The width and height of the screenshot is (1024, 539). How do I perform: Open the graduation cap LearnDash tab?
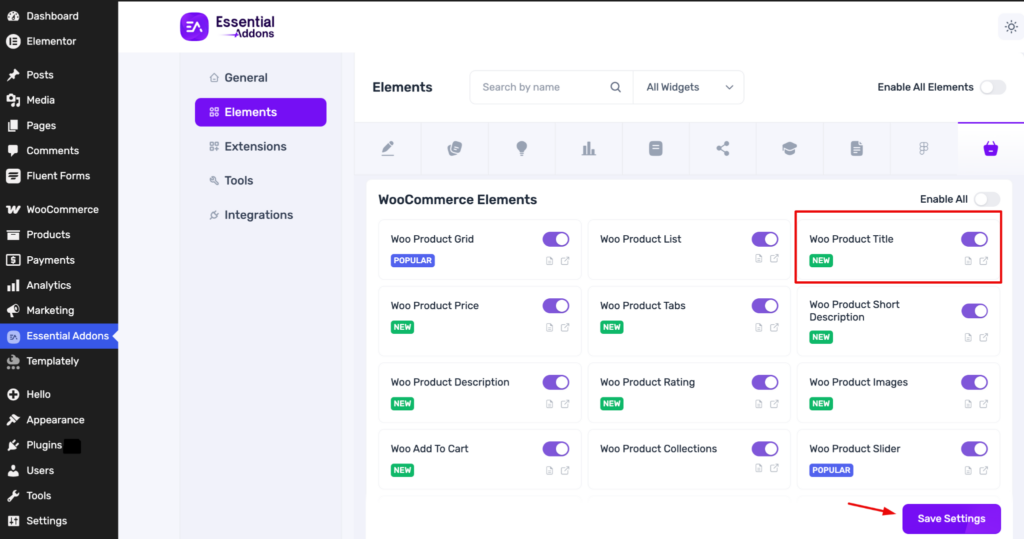click(x=790, y=148)
